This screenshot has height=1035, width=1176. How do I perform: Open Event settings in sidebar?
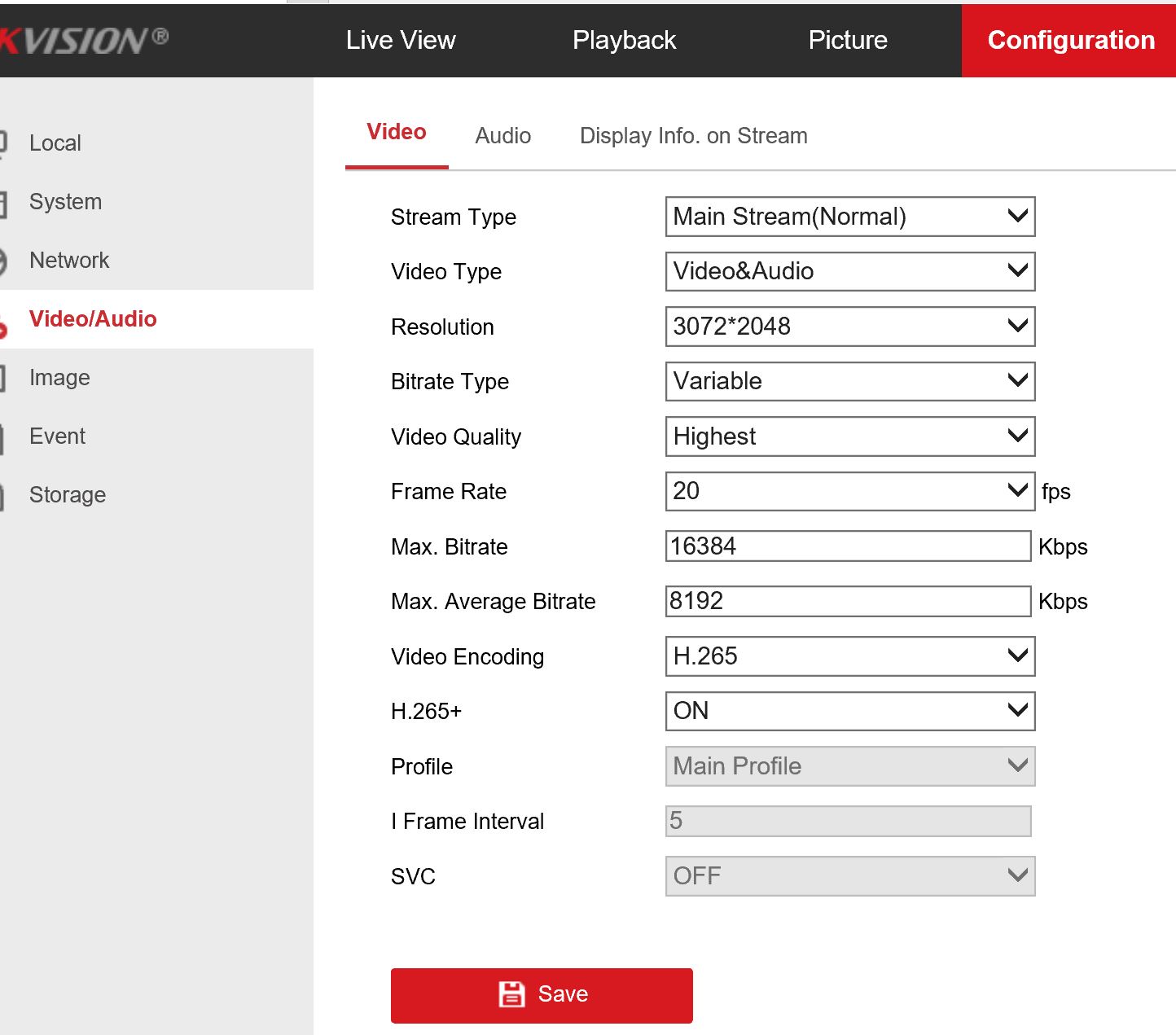[57, 436]
